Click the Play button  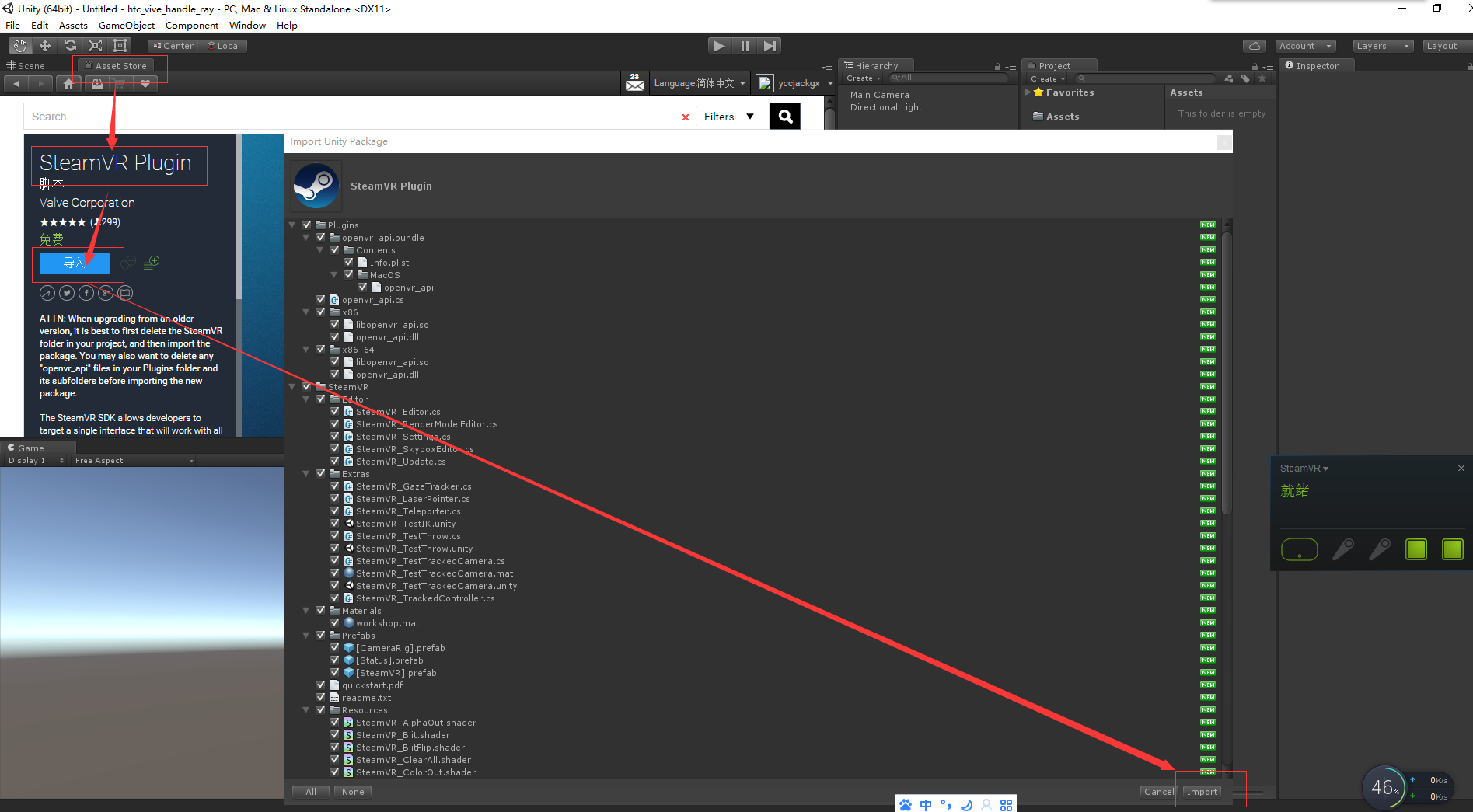click(720, 46)
